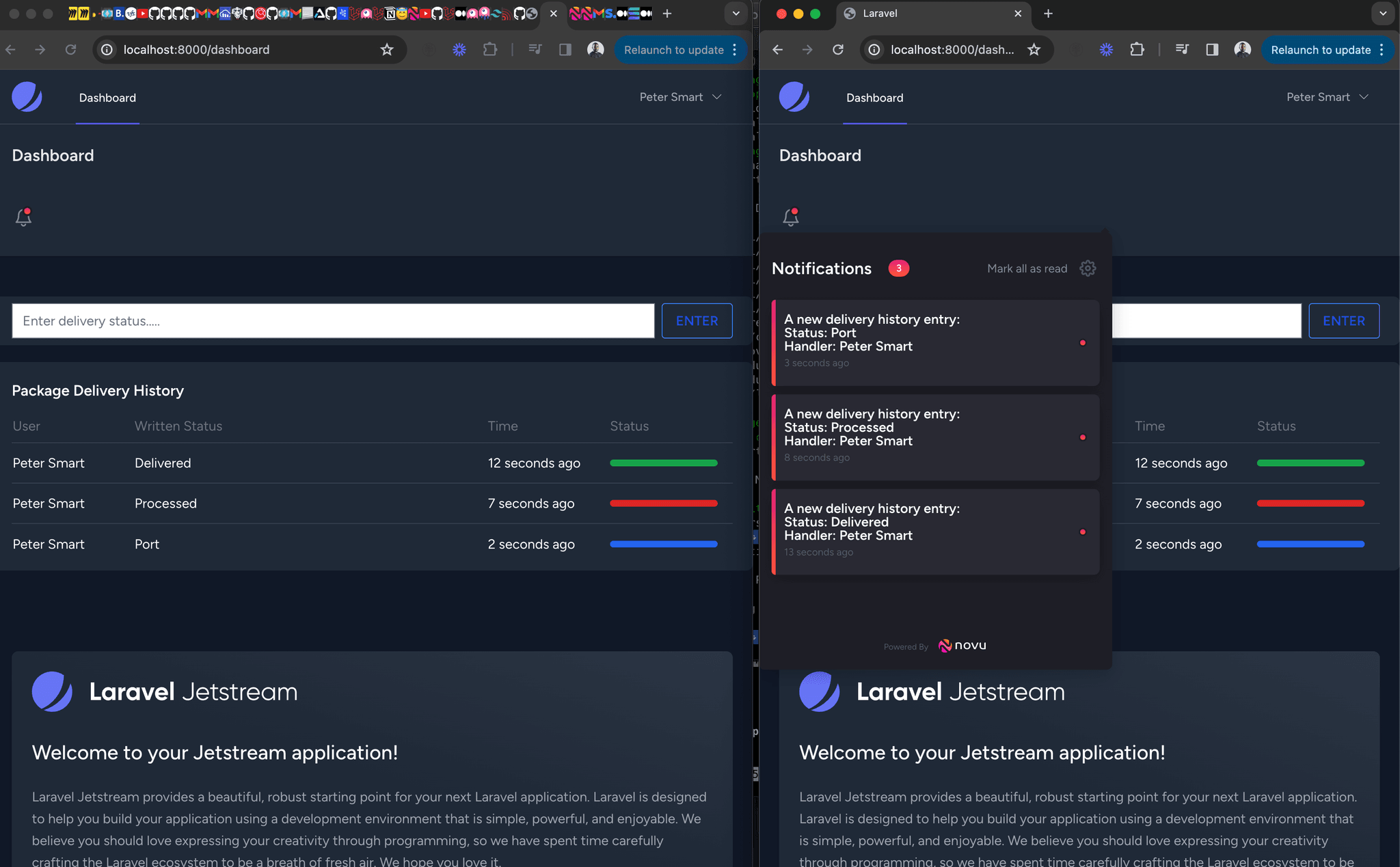
Task: Select the Dashboard navigation tab
Action: coord(107,97)
